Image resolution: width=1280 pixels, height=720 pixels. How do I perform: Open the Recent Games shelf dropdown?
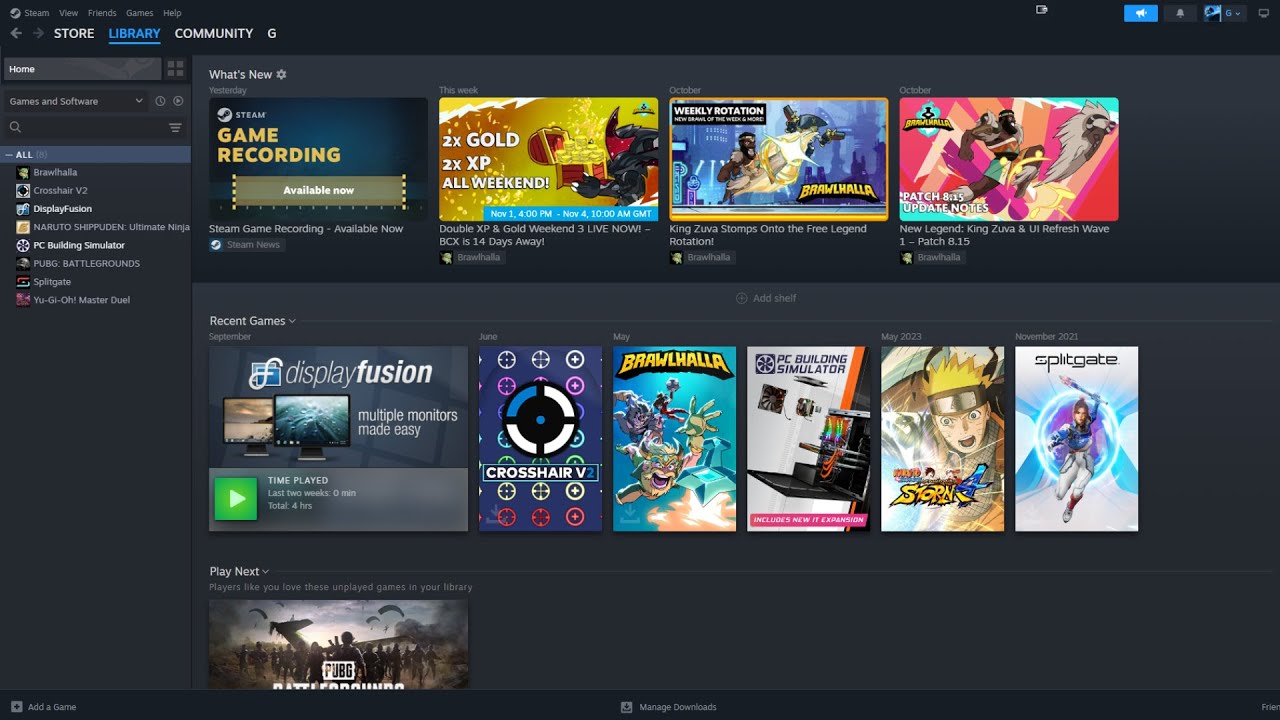[x=292, y=321]
